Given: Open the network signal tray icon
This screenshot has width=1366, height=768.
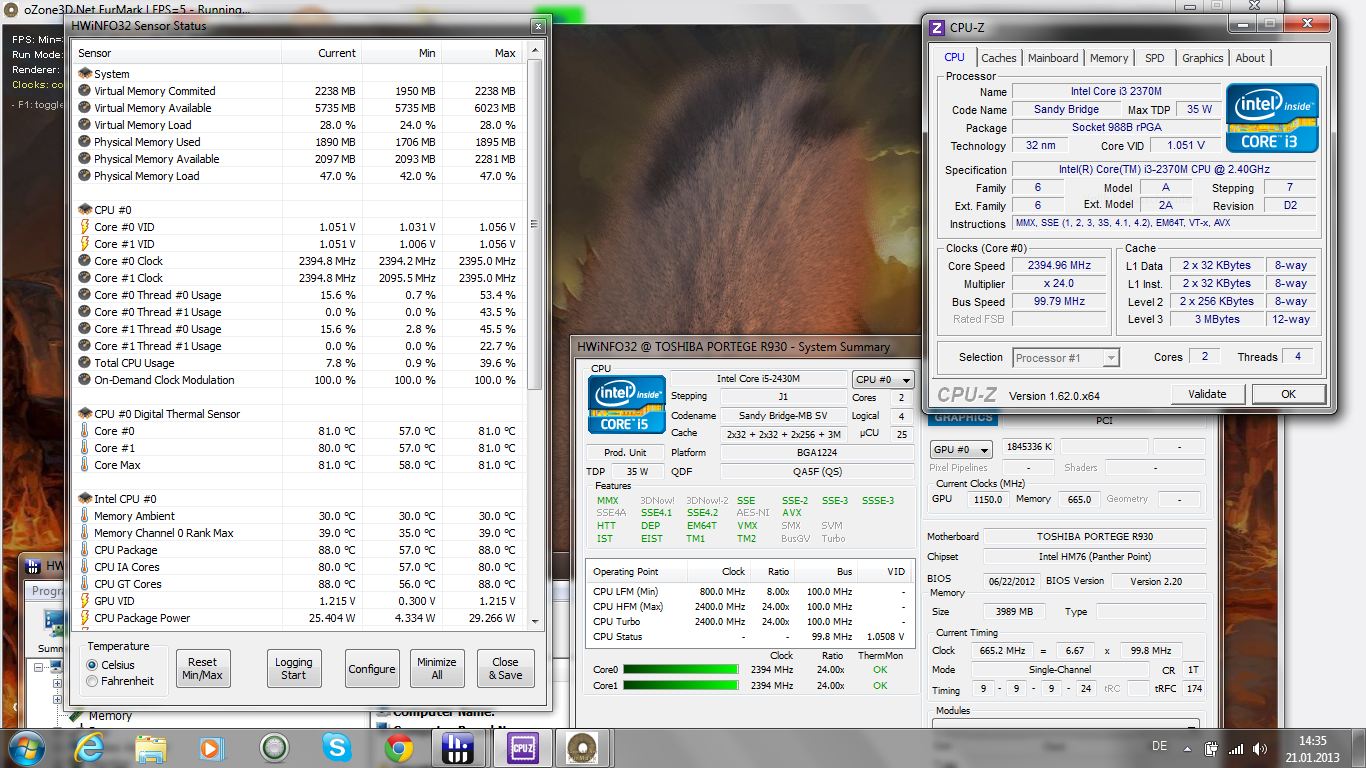Looking at the screenshot, I should click(x=1236, y=748).
